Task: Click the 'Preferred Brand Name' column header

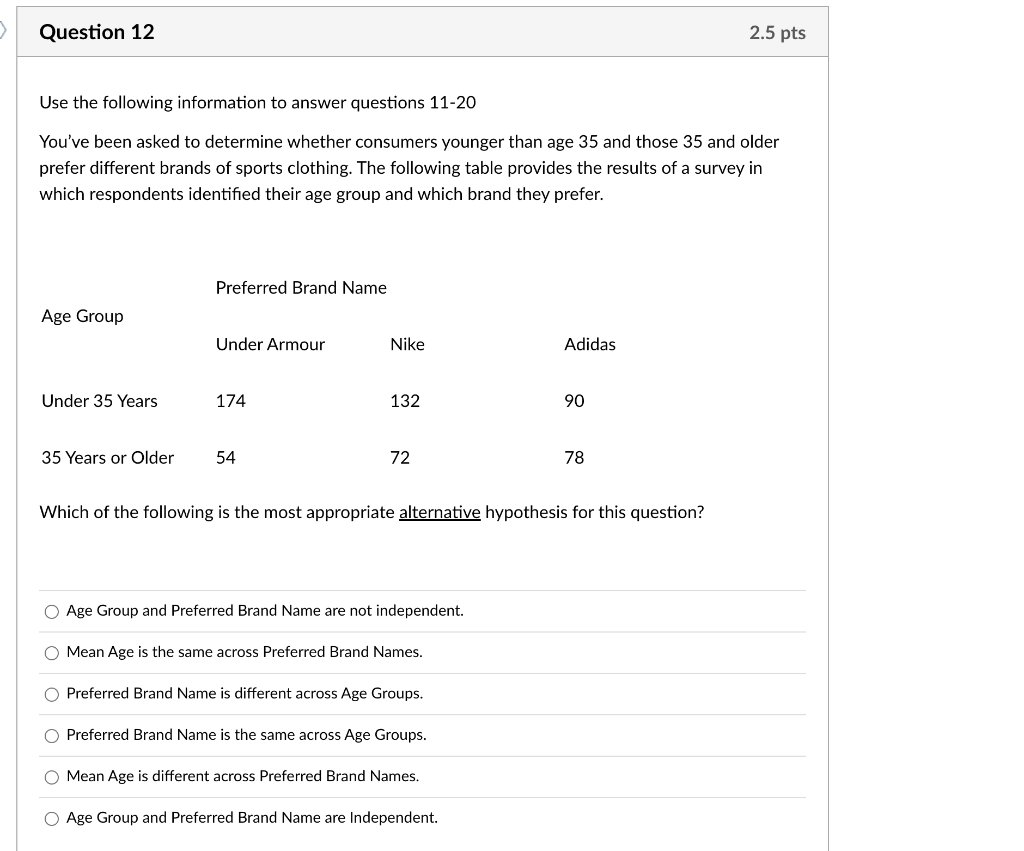Action: [301, 288]
